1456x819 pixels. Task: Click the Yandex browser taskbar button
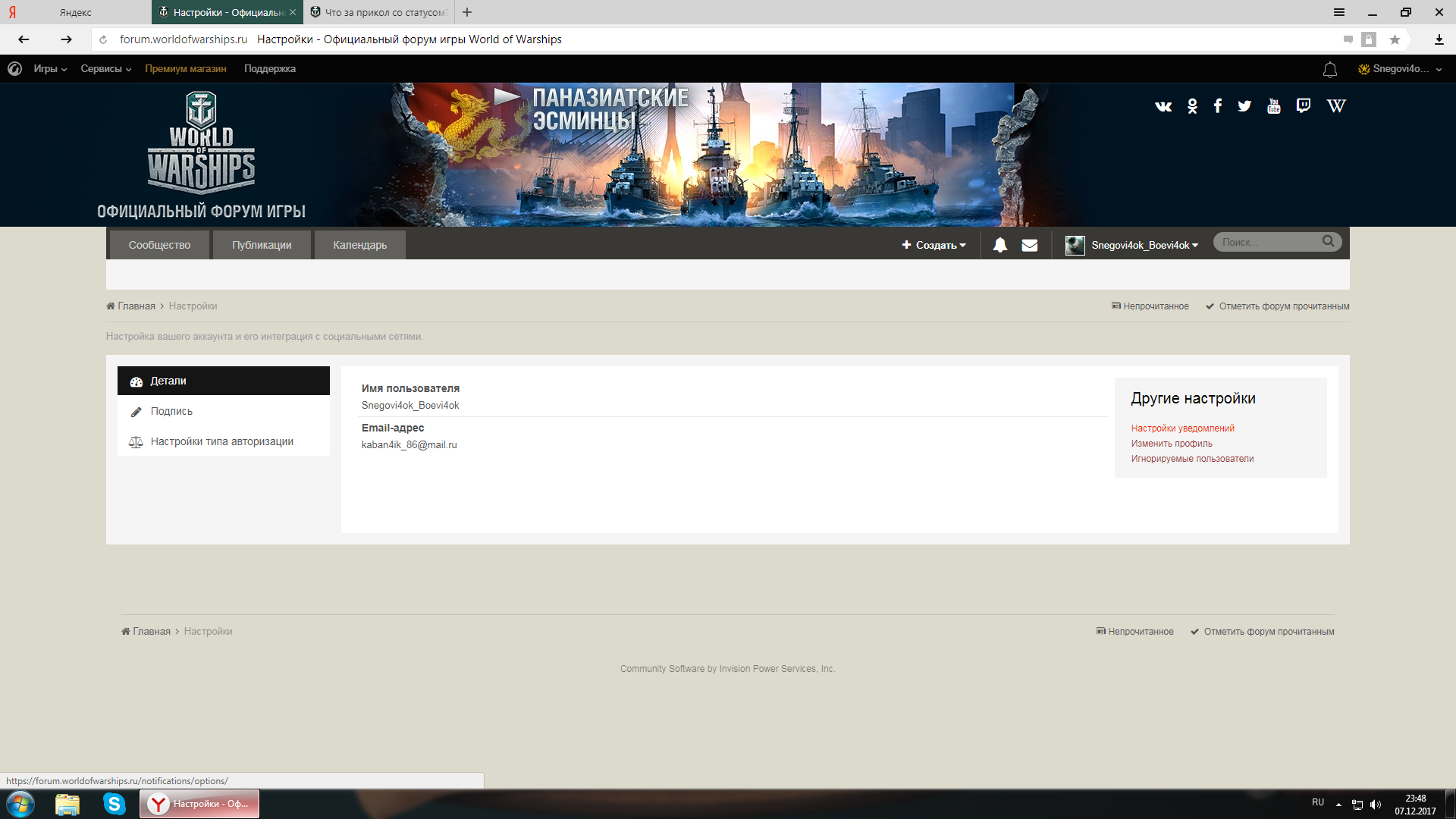[199, 804]
